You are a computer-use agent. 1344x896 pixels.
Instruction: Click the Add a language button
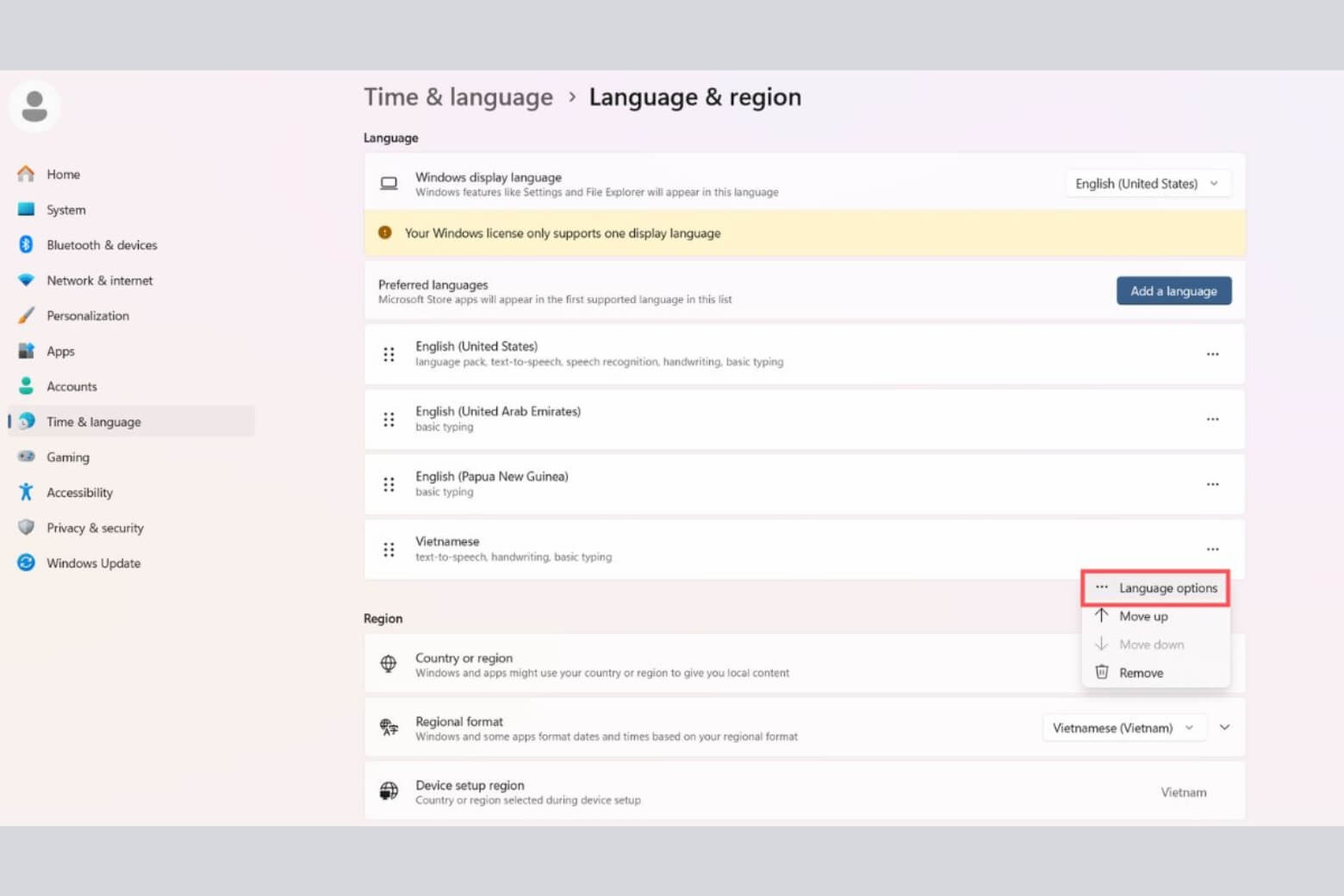1173,290
